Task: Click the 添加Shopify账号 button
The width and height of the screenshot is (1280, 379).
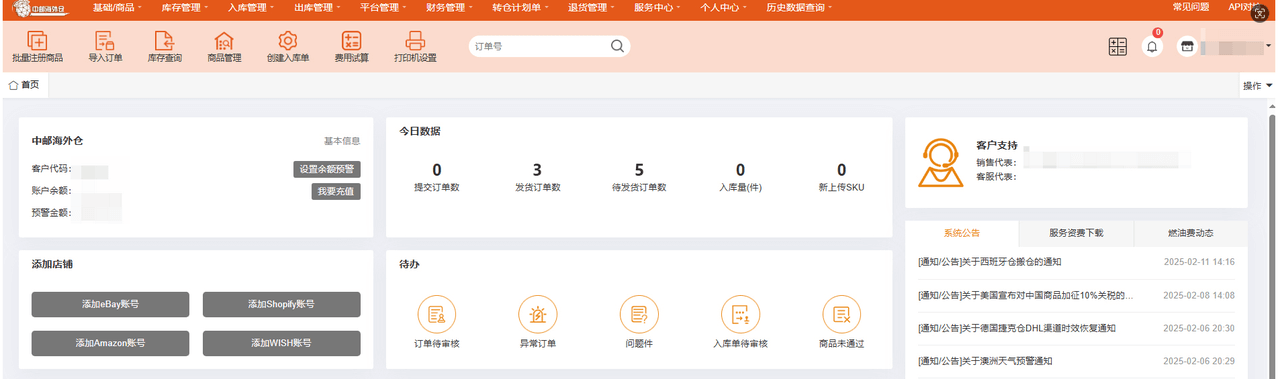Action: point(281,304)
